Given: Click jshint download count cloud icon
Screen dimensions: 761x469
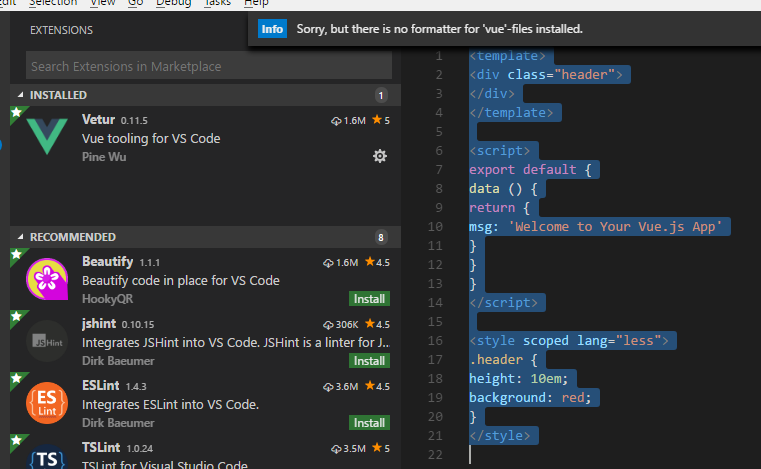Looking at the screenshot, I should pyautogui.click(x=329, y=324).
